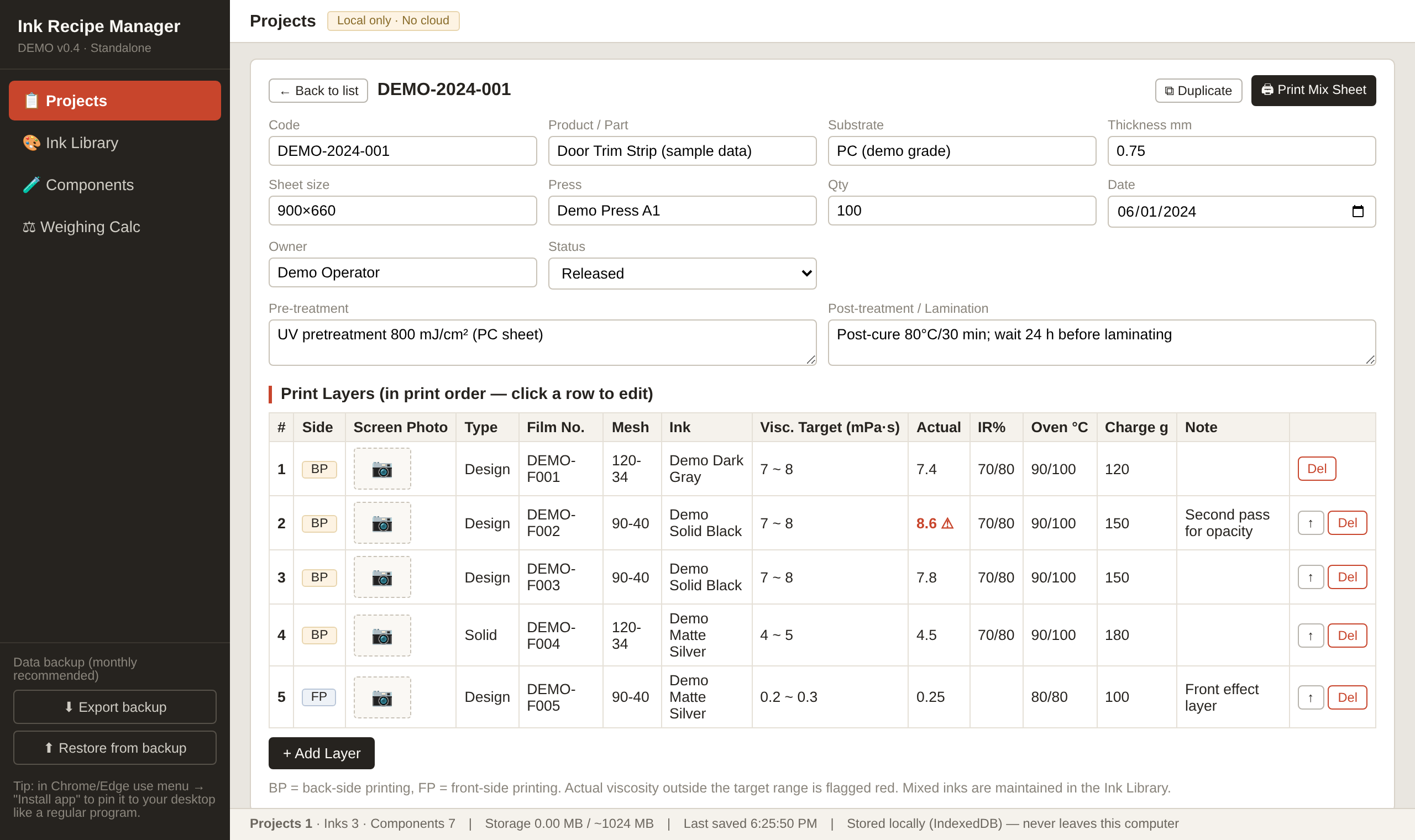Click Last saved 6:25:50 PM status
Viewport: 1415px width, 840px height.
tap(750, 823)
